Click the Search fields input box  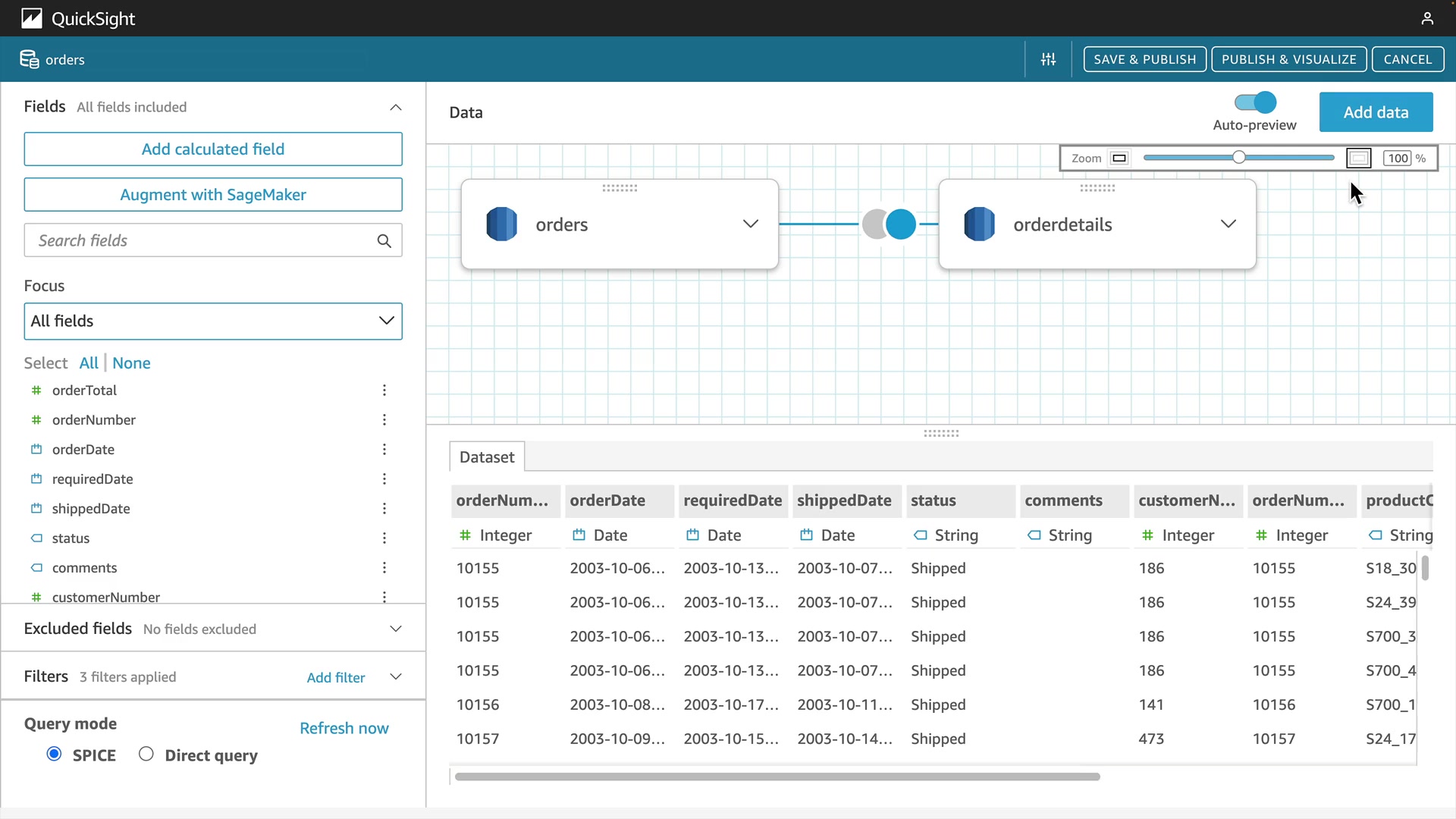tap(201, 241)
